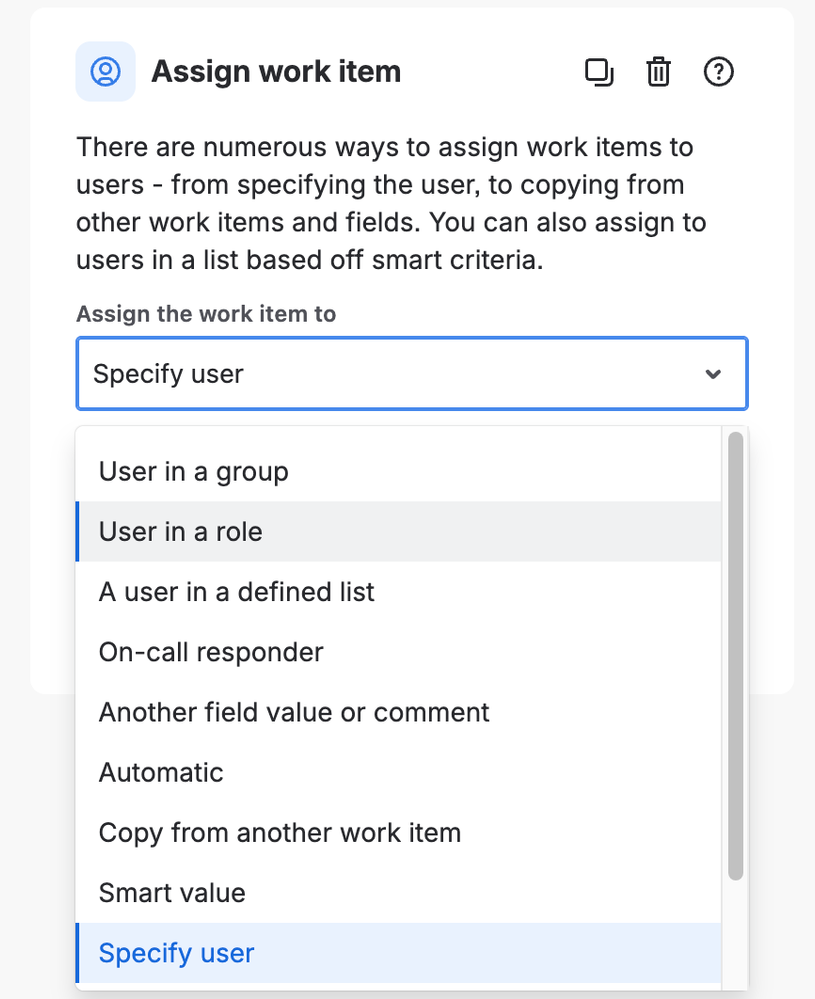Image resolution: width=815 pixels, height=999 pixels.
Task: Click the Specify user combo box text
Action: coord(168,374)
